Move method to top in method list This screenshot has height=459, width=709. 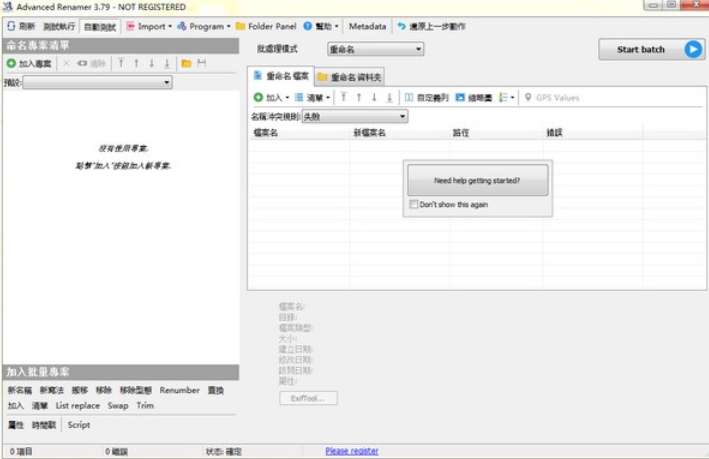coord(121,63)
